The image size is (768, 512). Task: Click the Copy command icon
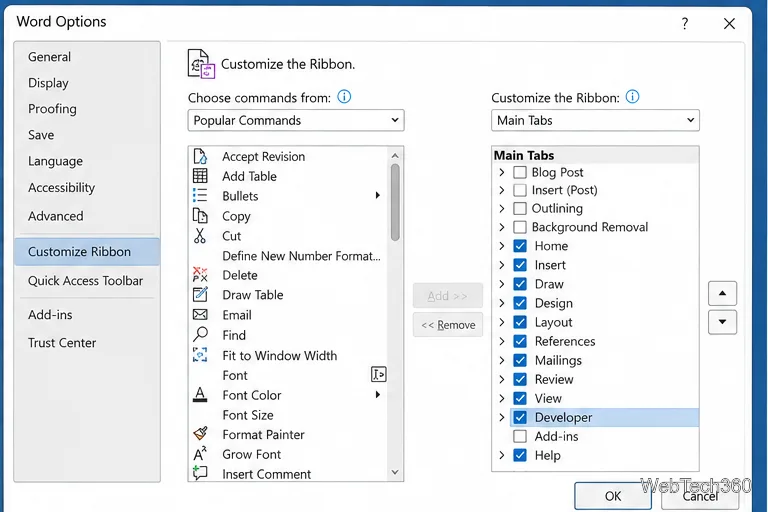click(x=200, y=216)
